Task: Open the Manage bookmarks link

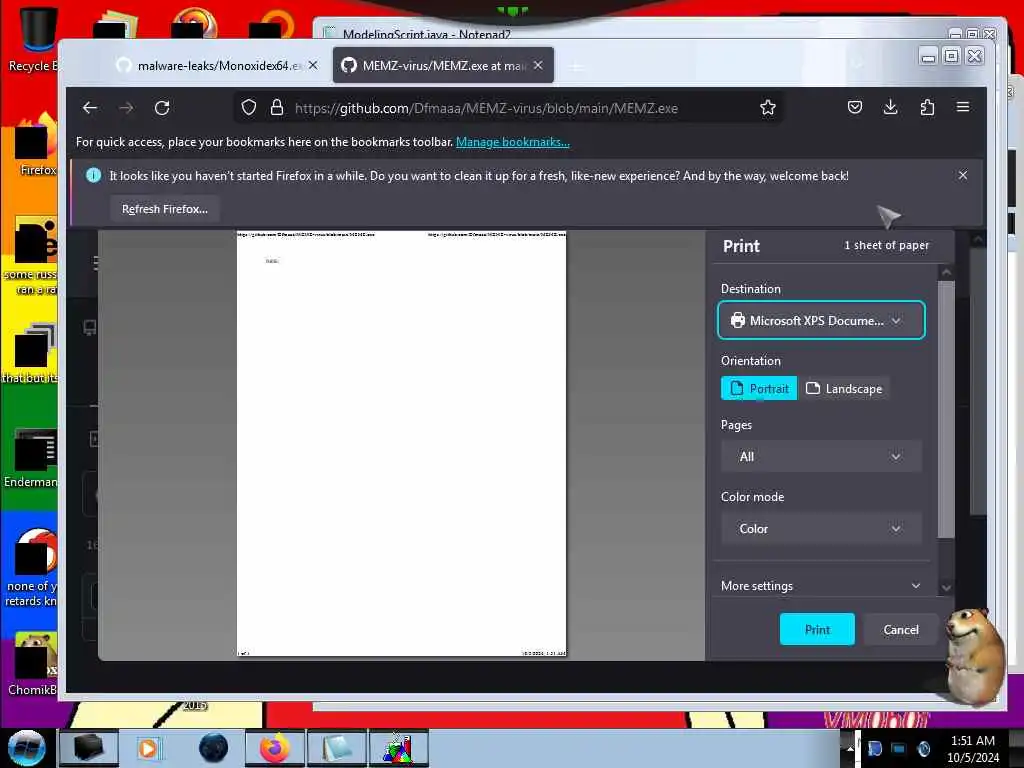Action: 513,142
